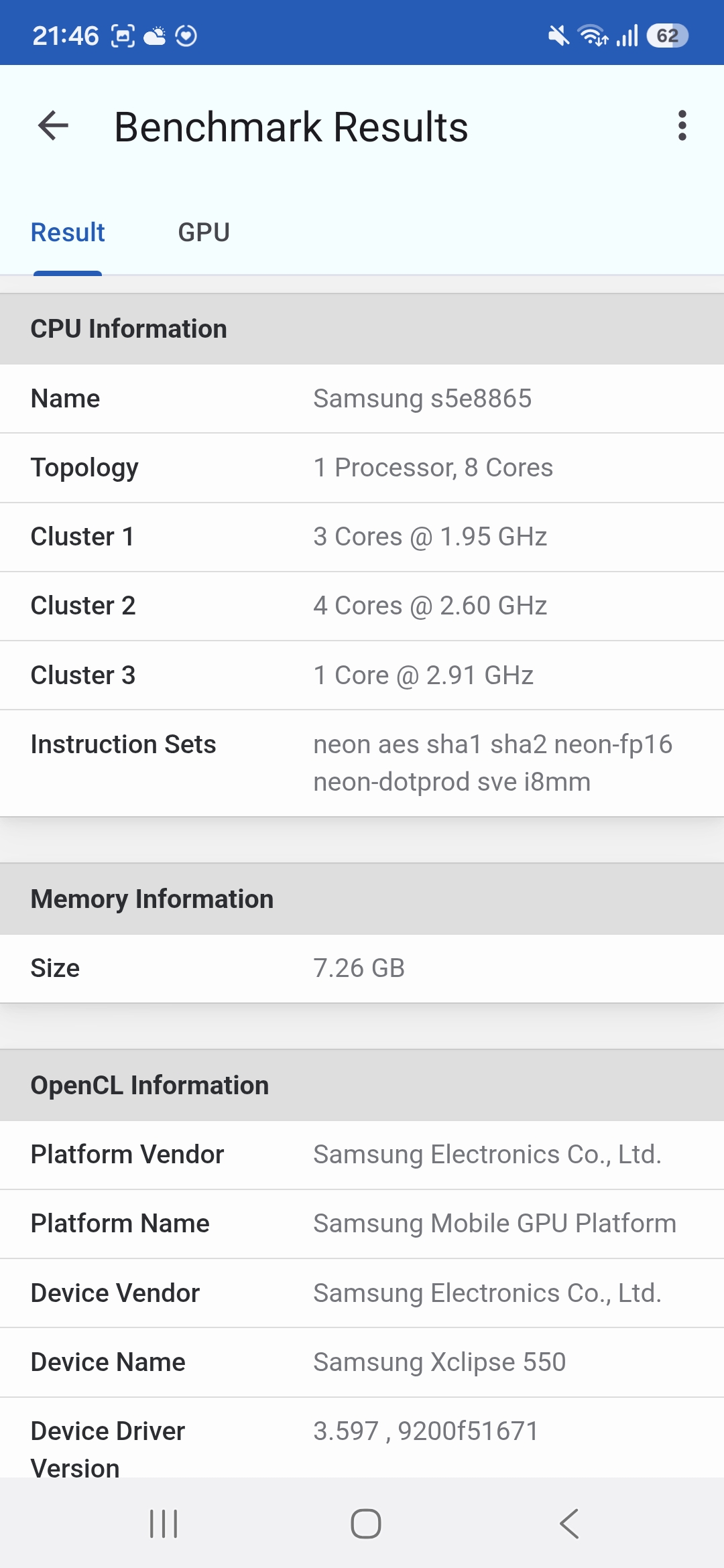Tap the Wi-Fi status icon
Viewport: 724px width, 1568px height.
coord(593,36)
